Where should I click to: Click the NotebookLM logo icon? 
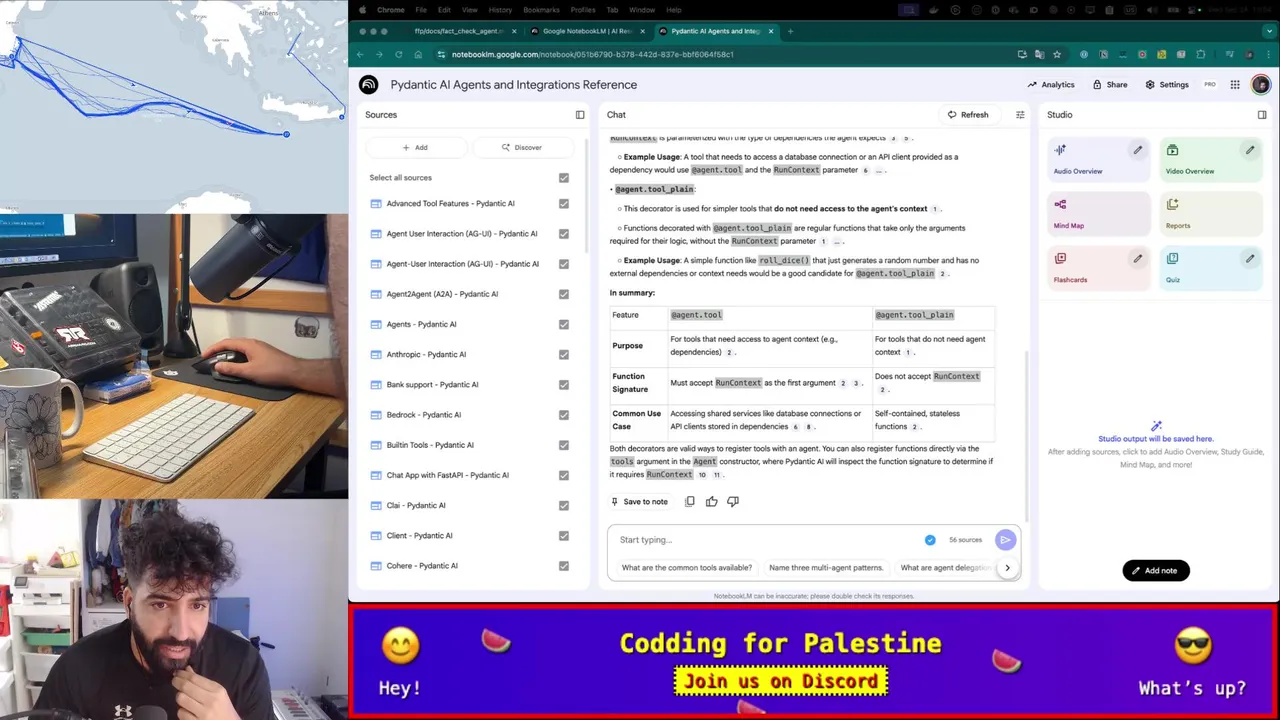[368, 85]
